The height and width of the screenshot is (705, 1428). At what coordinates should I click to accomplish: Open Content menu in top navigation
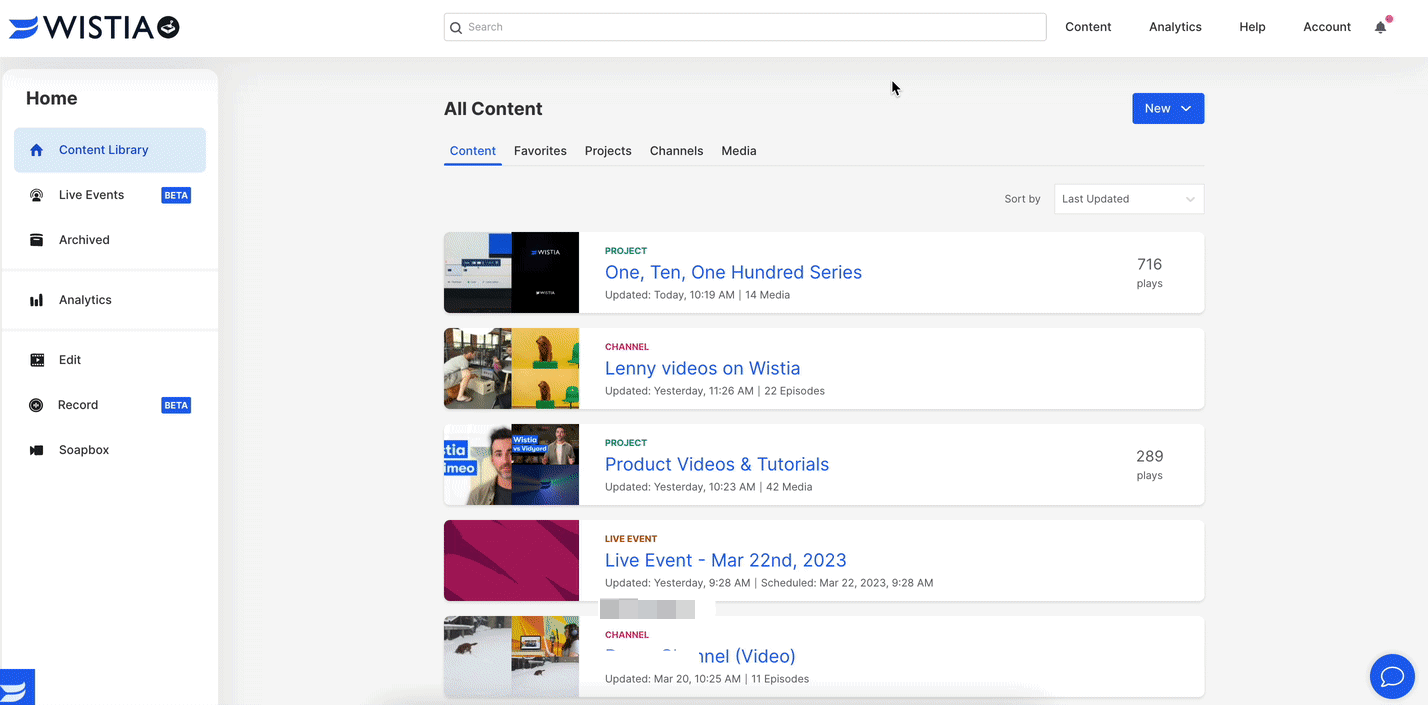coord(1088,27)
